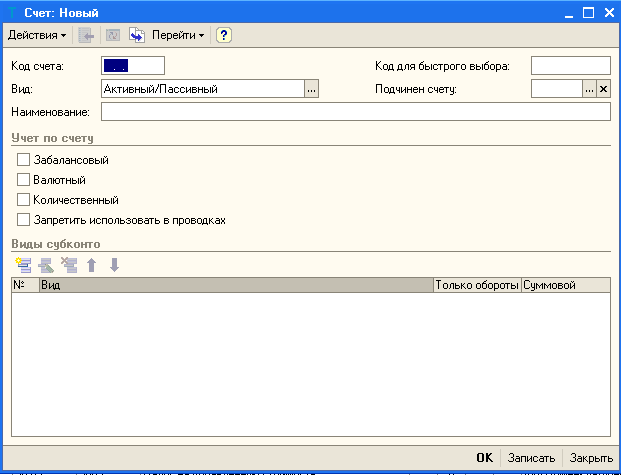
Task: Click the refresh toolbar icon
Action: click(113, 36)
